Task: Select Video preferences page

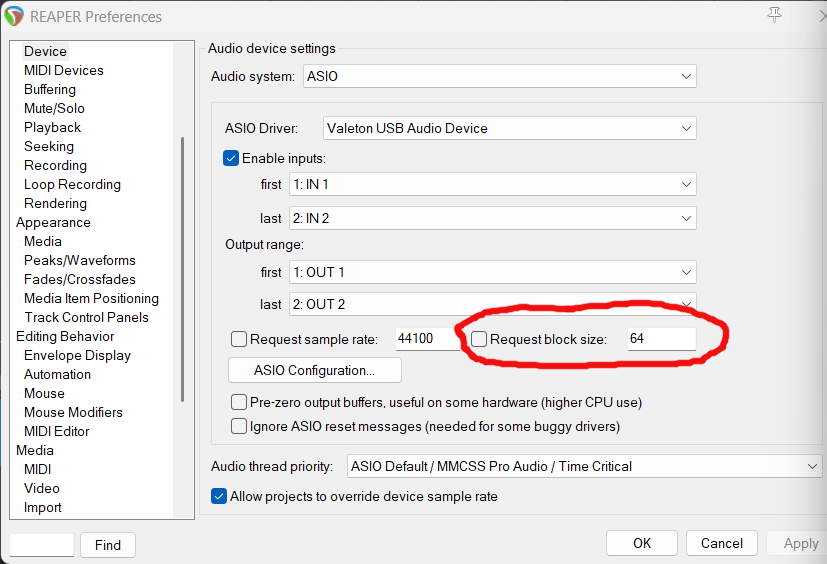Action: tap(42, 488)
